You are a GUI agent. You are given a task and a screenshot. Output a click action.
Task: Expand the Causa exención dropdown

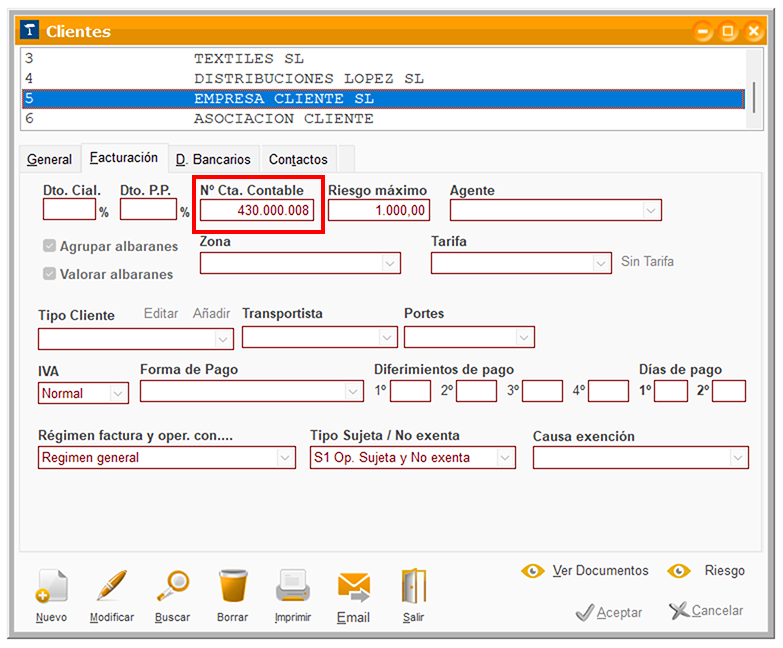738,458
